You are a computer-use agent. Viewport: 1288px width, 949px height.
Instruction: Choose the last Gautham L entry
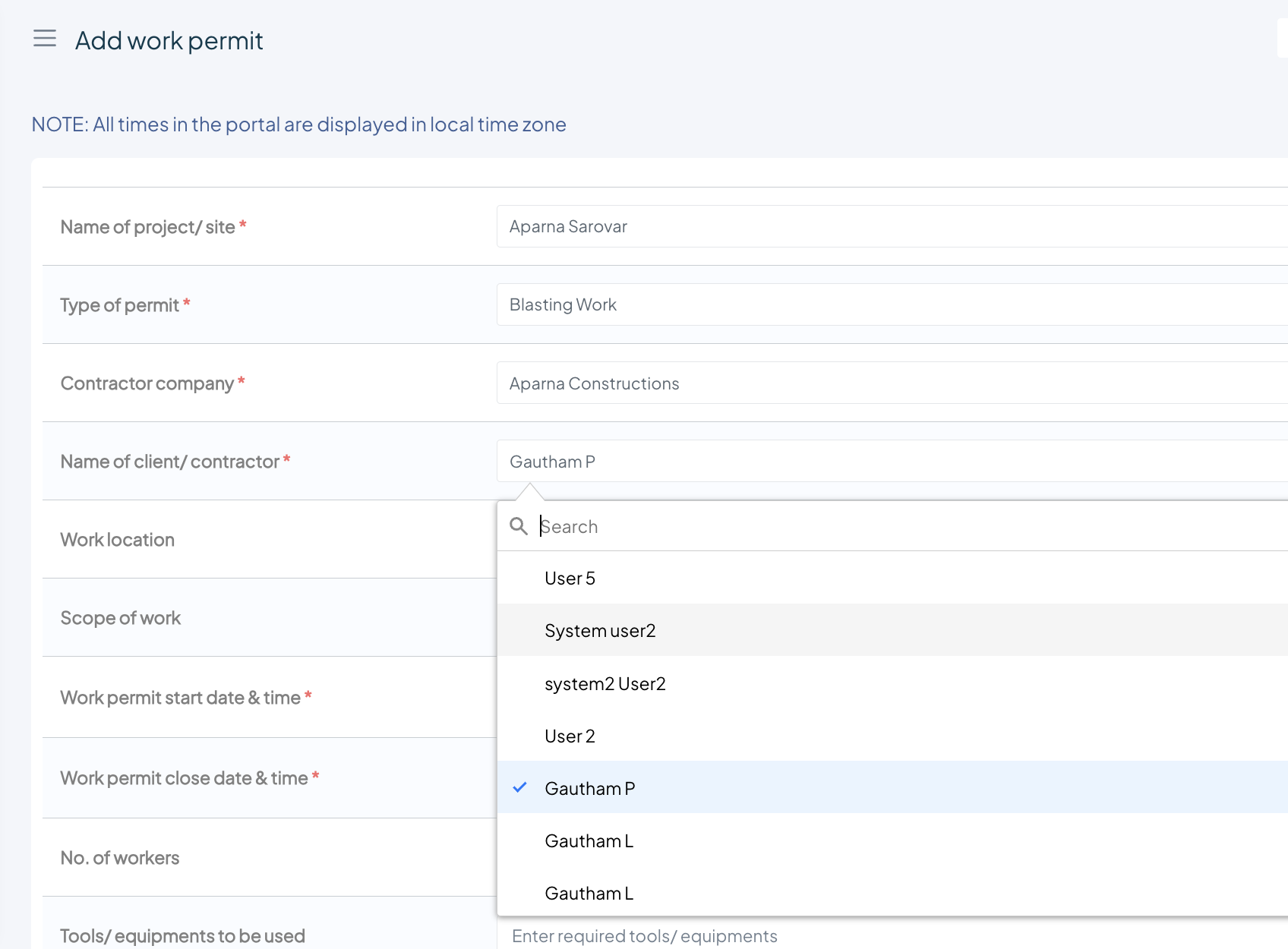tap(589, 894)
